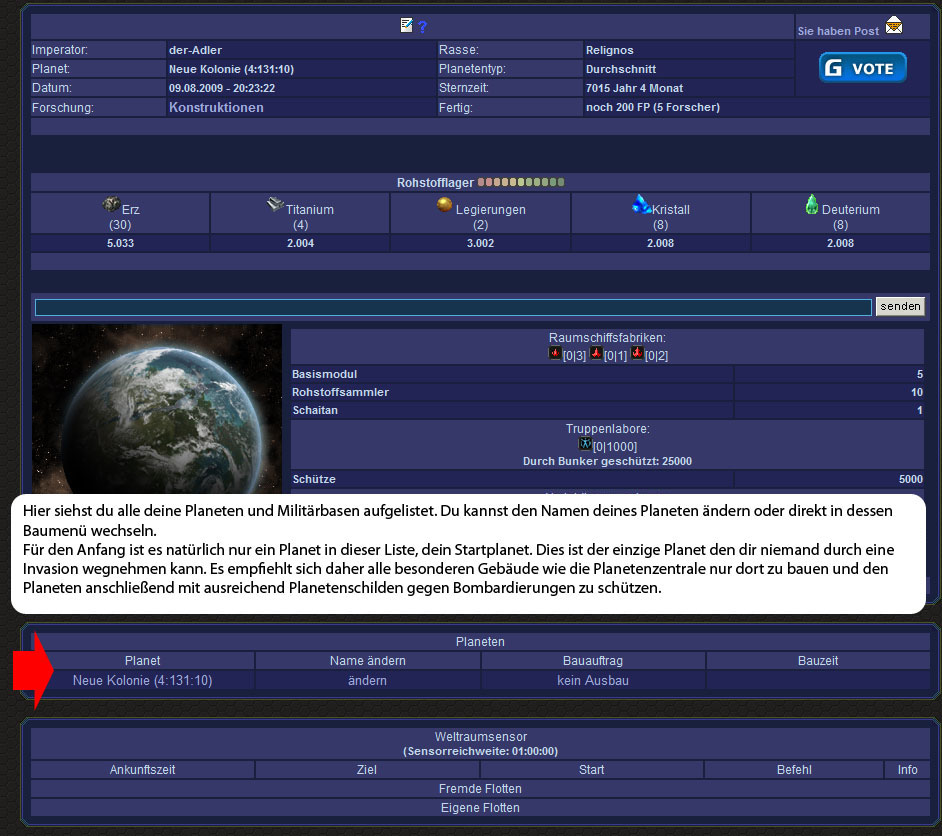Open the mail envelope icon
The height and width of the screenshot is (836, 942).
893,26
